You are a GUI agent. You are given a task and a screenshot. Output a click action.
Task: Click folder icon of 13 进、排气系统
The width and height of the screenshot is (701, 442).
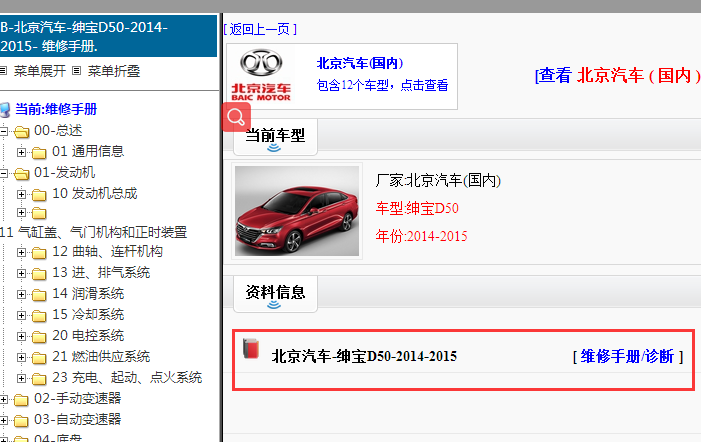39,274
